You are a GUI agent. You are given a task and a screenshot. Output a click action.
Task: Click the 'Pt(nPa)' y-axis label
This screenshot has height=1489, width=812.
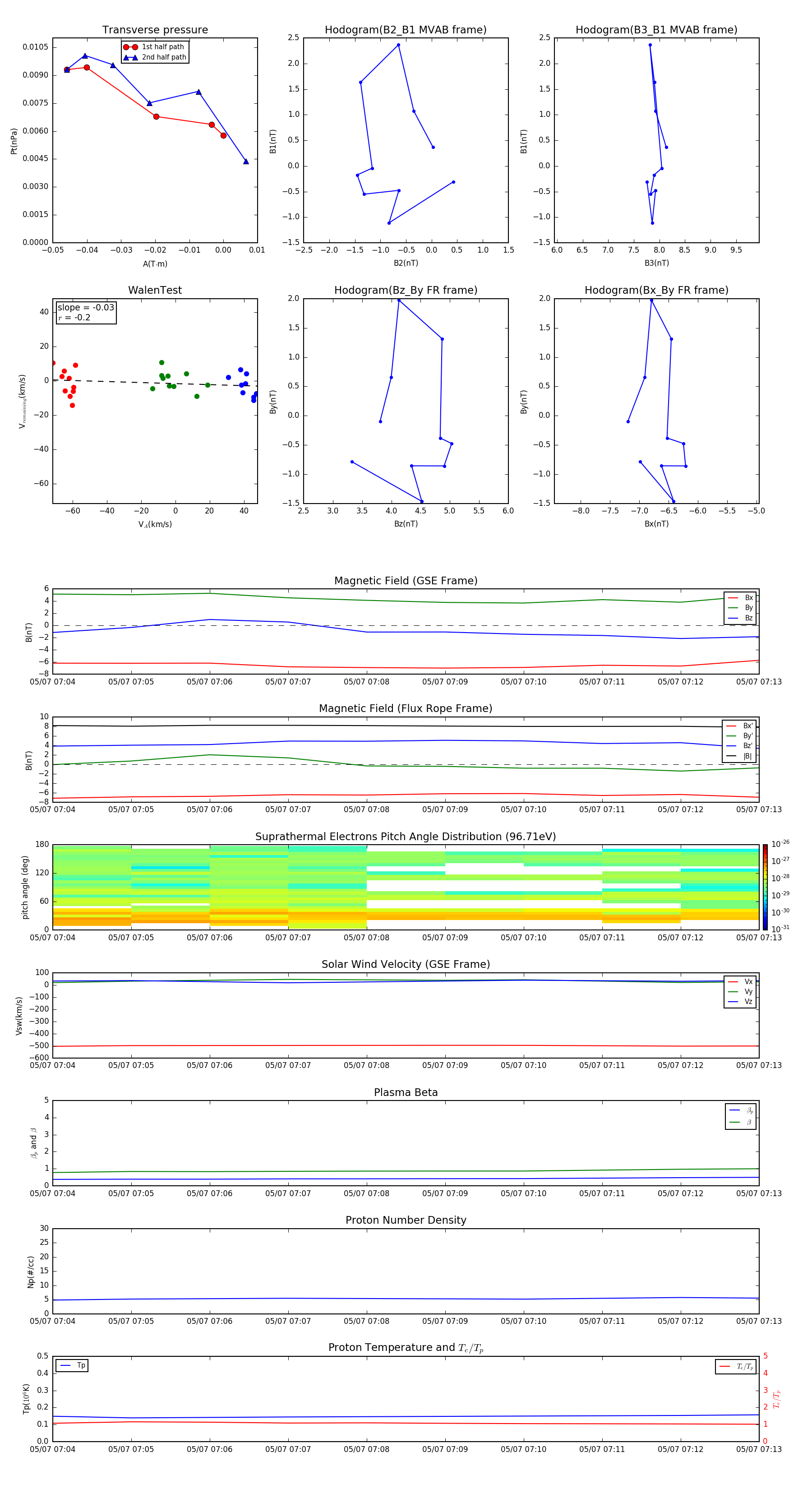pyautogui.click(x=14, y=140)
